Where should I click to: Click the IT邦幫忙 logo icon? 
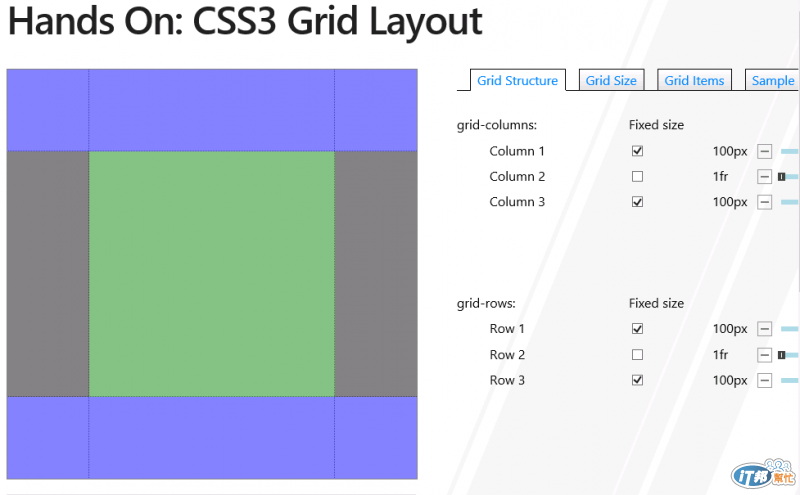[x=764, y=474]
